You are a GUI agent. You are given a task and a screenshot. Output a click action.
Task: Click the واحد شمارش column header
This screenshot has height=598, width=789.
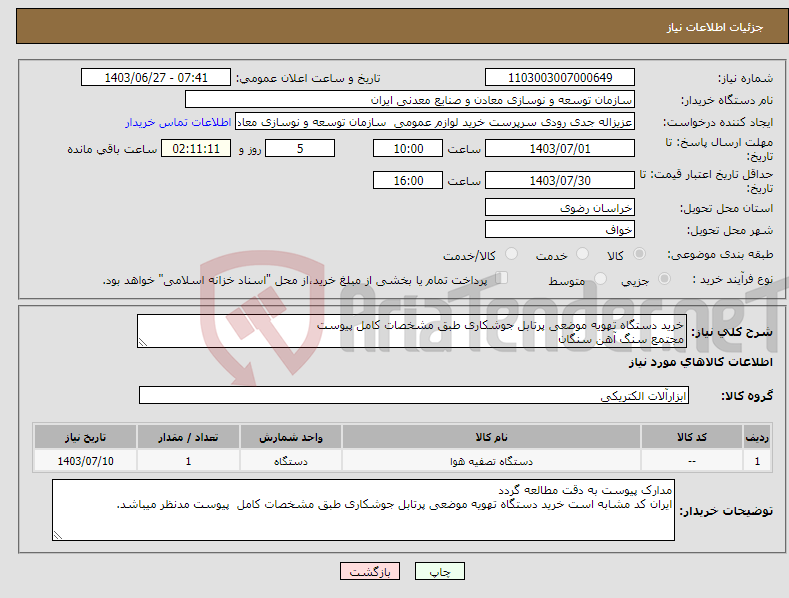click(x=291, y=437)
